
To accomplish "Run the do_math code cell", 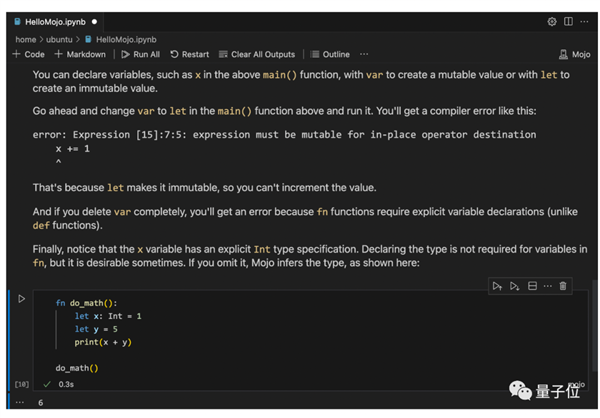I will 22,299.
